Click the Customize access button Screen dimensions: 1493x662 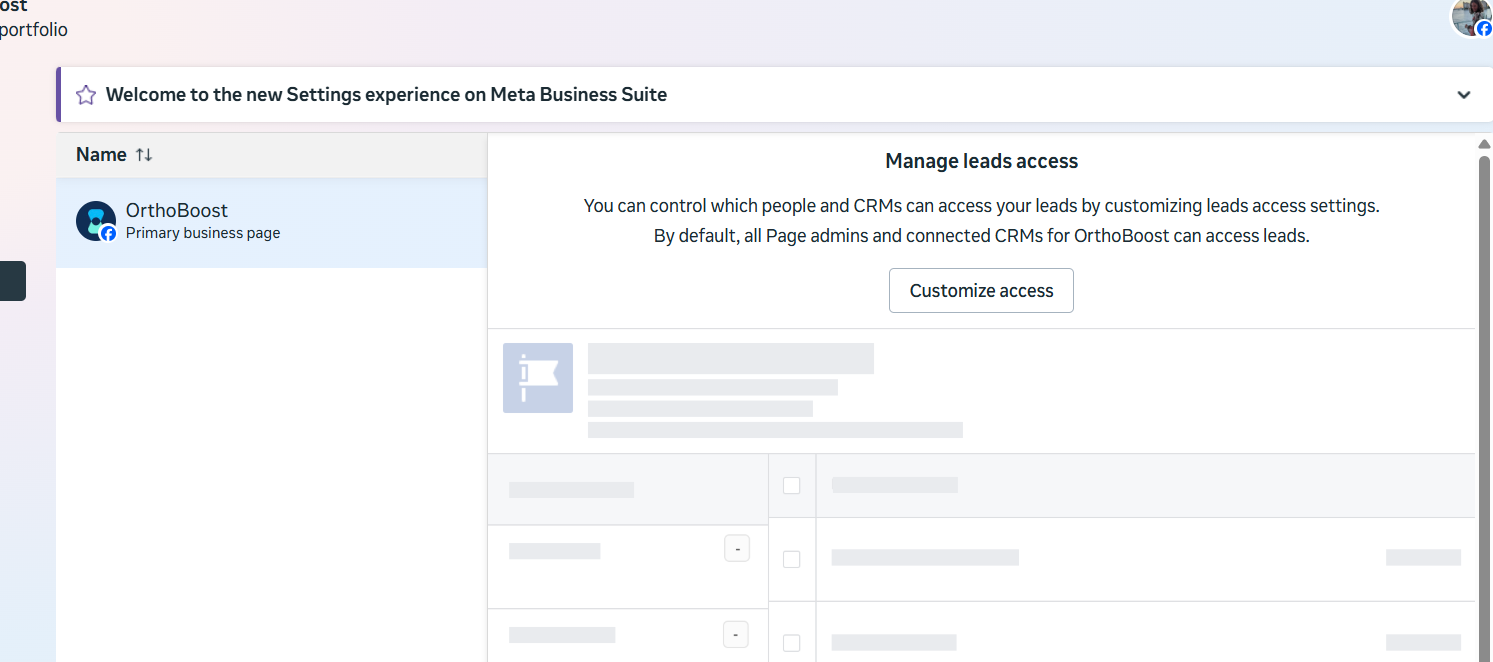point(981,291)
